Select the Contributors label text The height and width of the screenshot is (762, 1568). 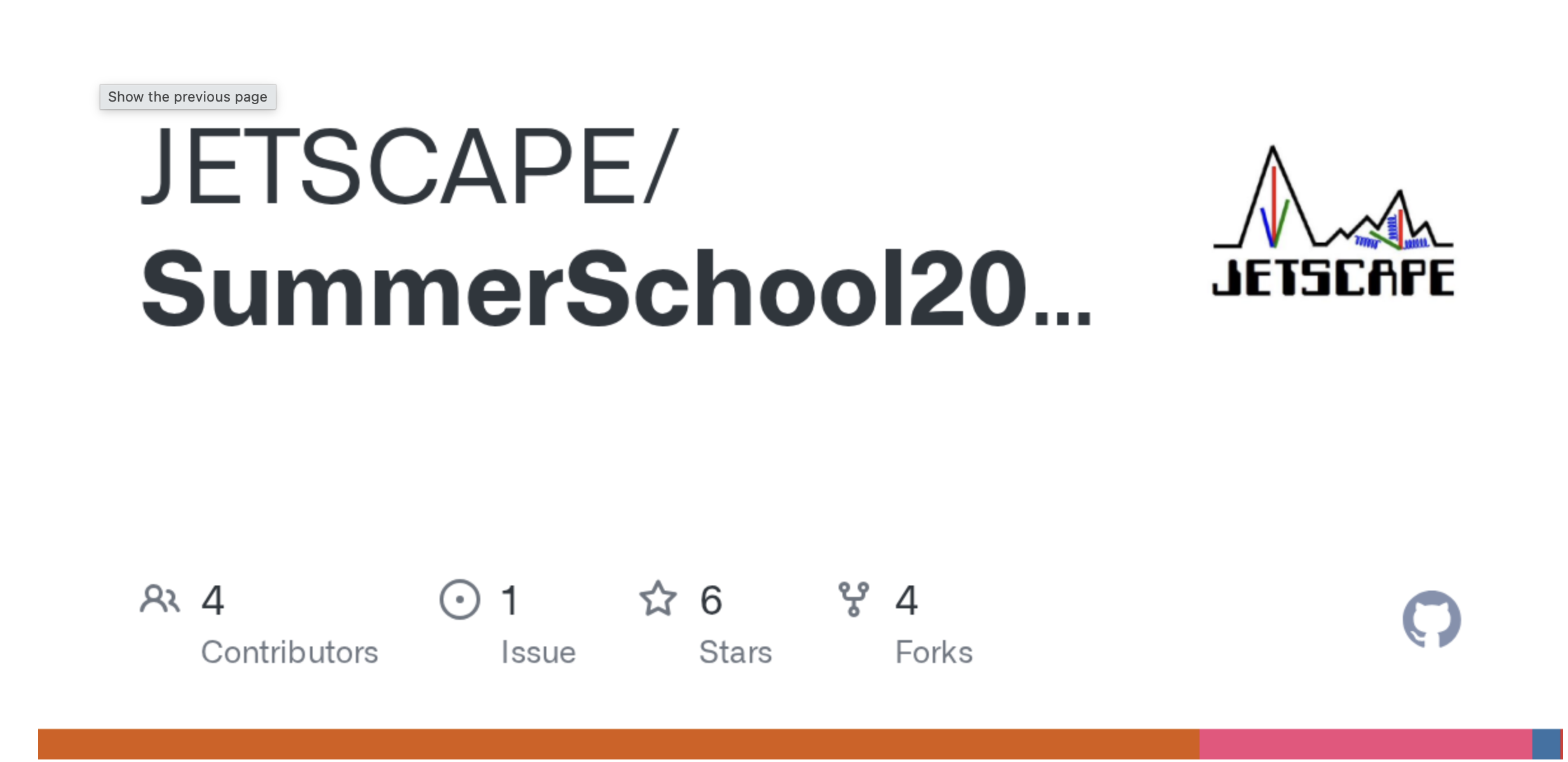(290, 652)
